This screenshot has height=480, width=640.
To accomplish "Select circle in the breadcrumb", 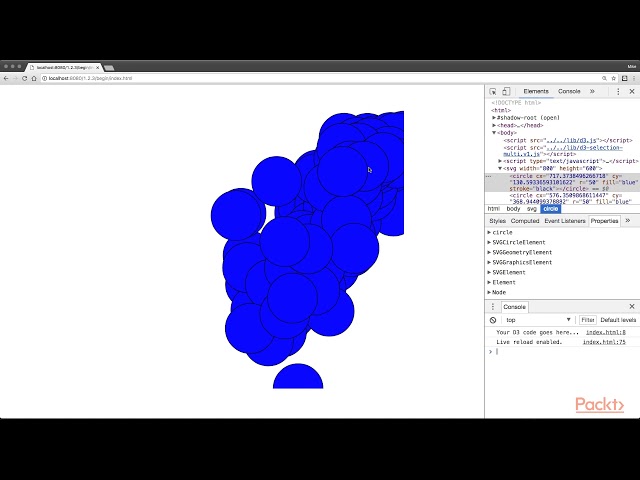I will pos(551,209).
